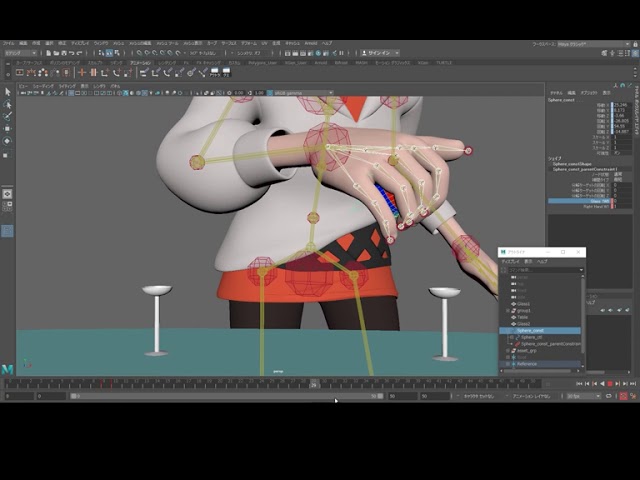Open the Workspace dropdown

click(594, 44)
